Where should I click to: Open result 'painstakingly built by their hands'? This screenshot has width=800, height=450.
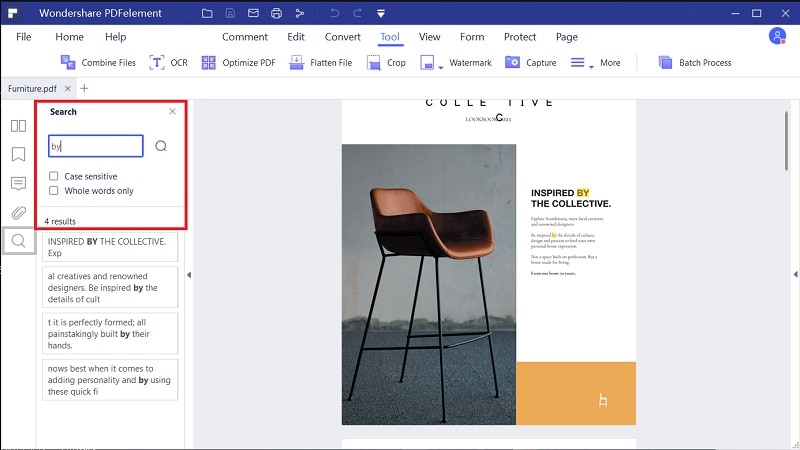tap(110, 334)
